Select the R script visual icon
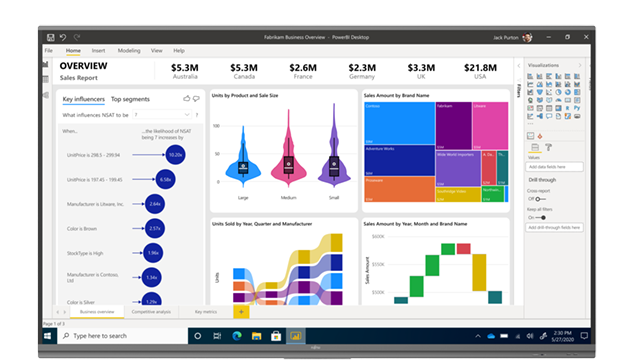This screenshot has width=640, height=360. (568, 108)
